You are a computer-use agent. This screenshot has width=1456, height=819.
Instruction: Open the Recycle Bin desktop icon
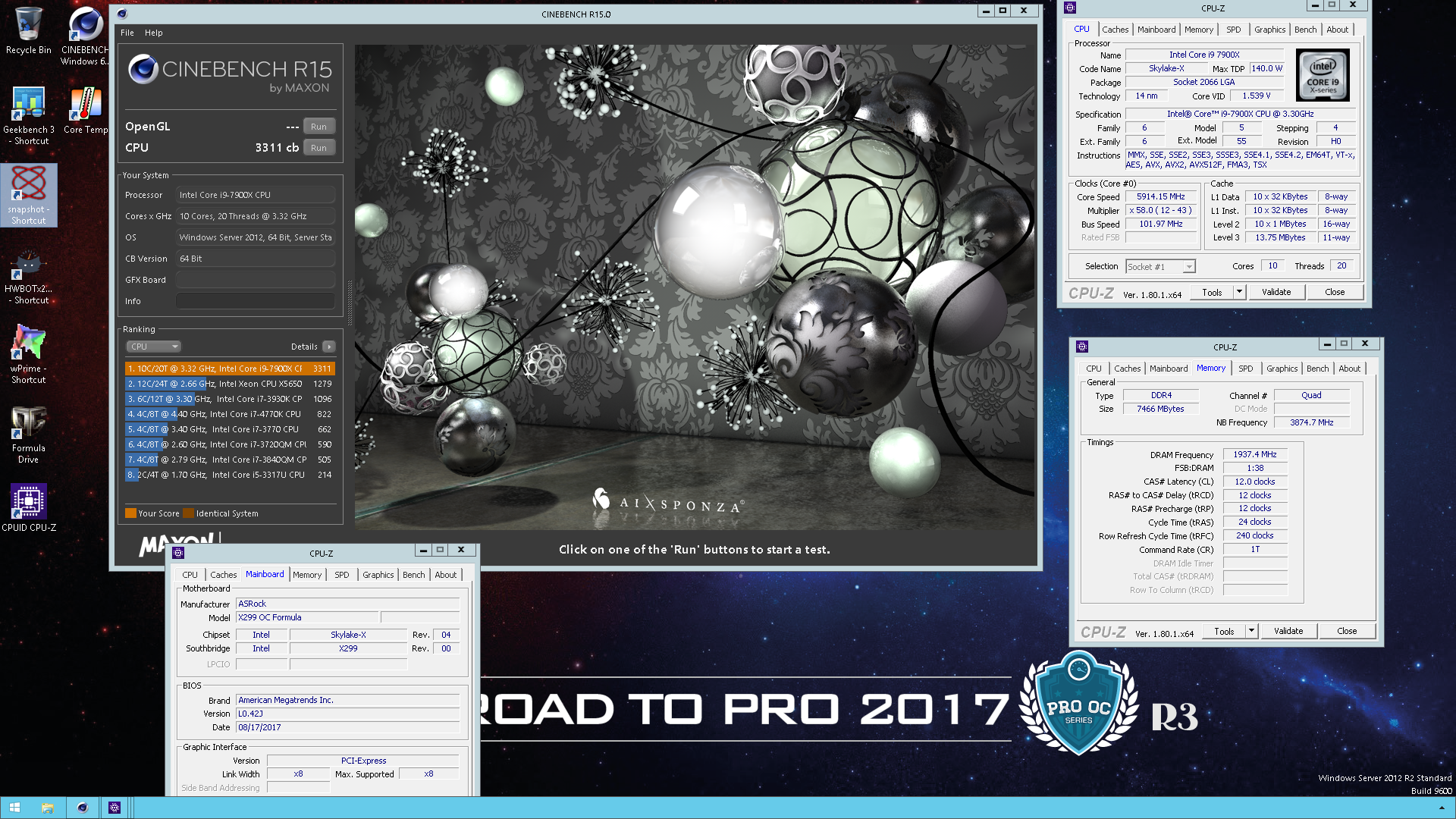[x=28, y=30]
